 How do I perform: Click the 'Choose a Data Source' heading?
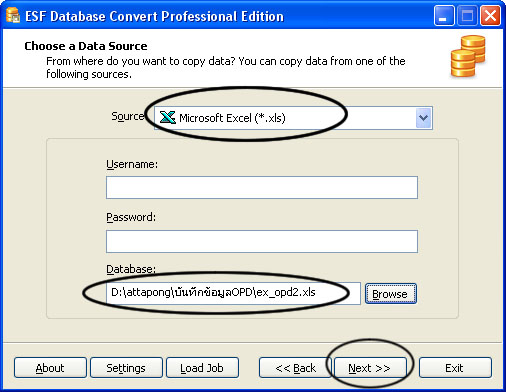(86, 46)
